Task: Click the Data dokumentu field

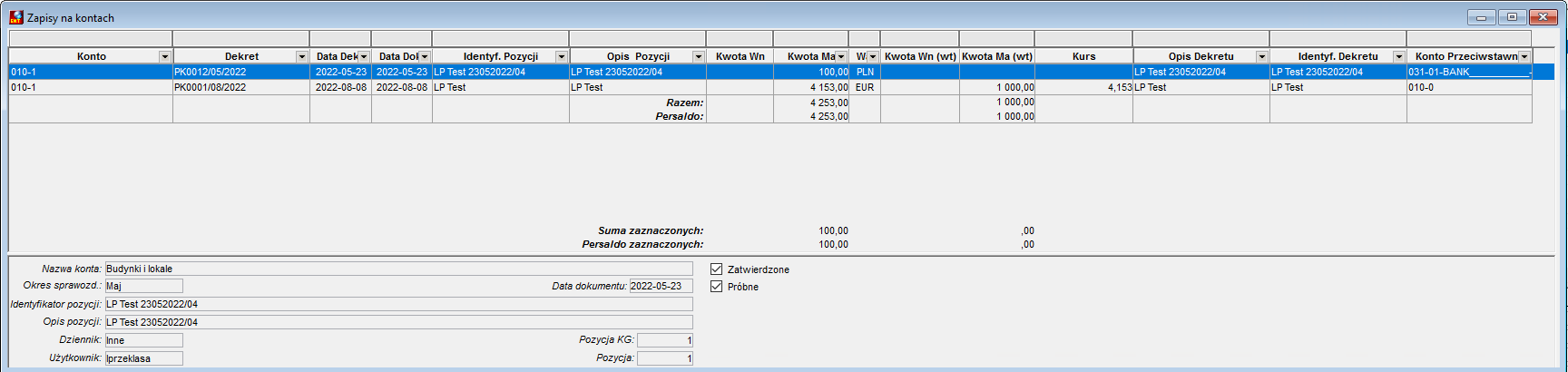Action: (661, 286)
